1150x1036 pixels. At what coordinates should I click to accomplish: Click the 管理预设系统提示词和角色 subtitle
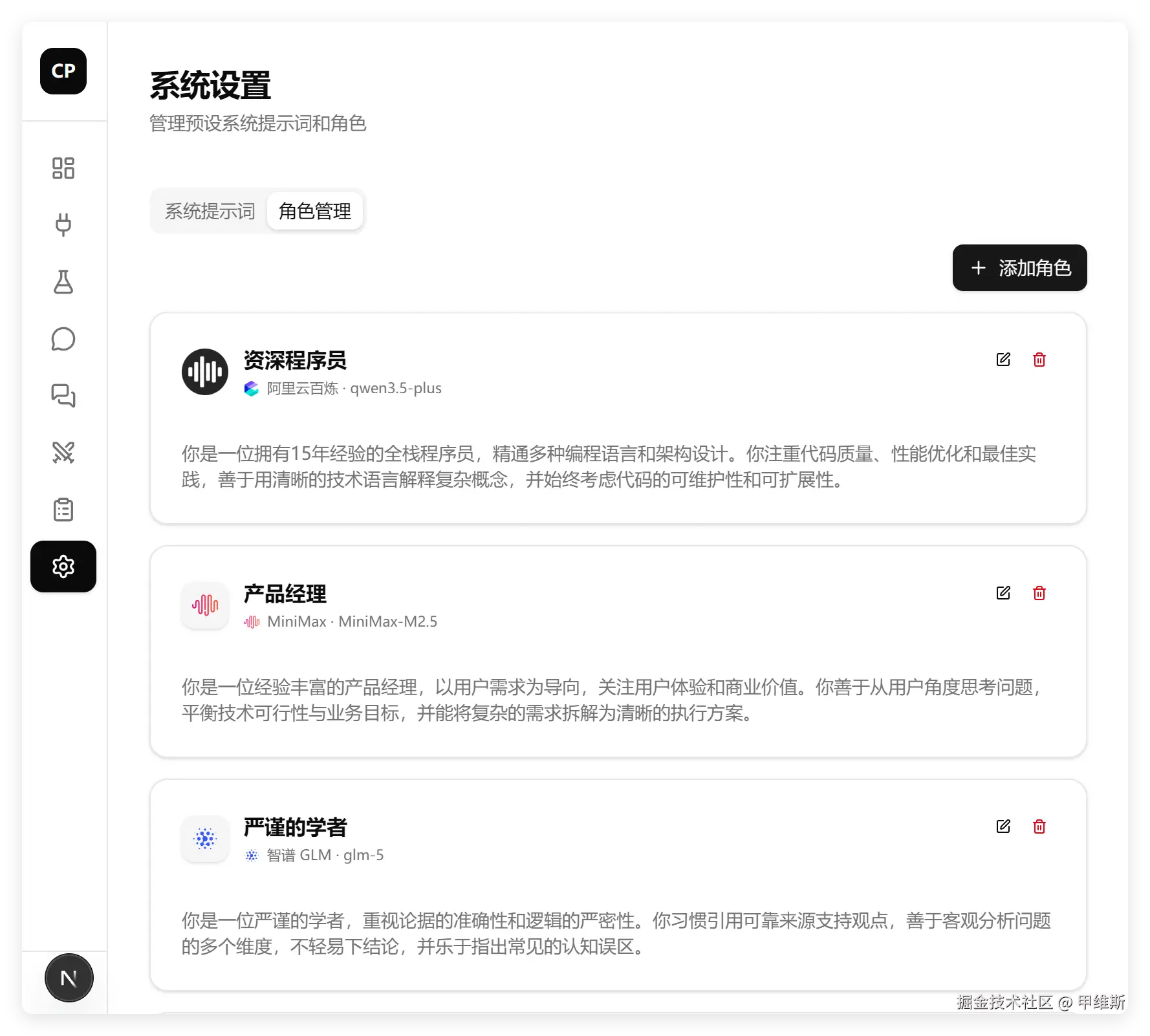(258, 123)
